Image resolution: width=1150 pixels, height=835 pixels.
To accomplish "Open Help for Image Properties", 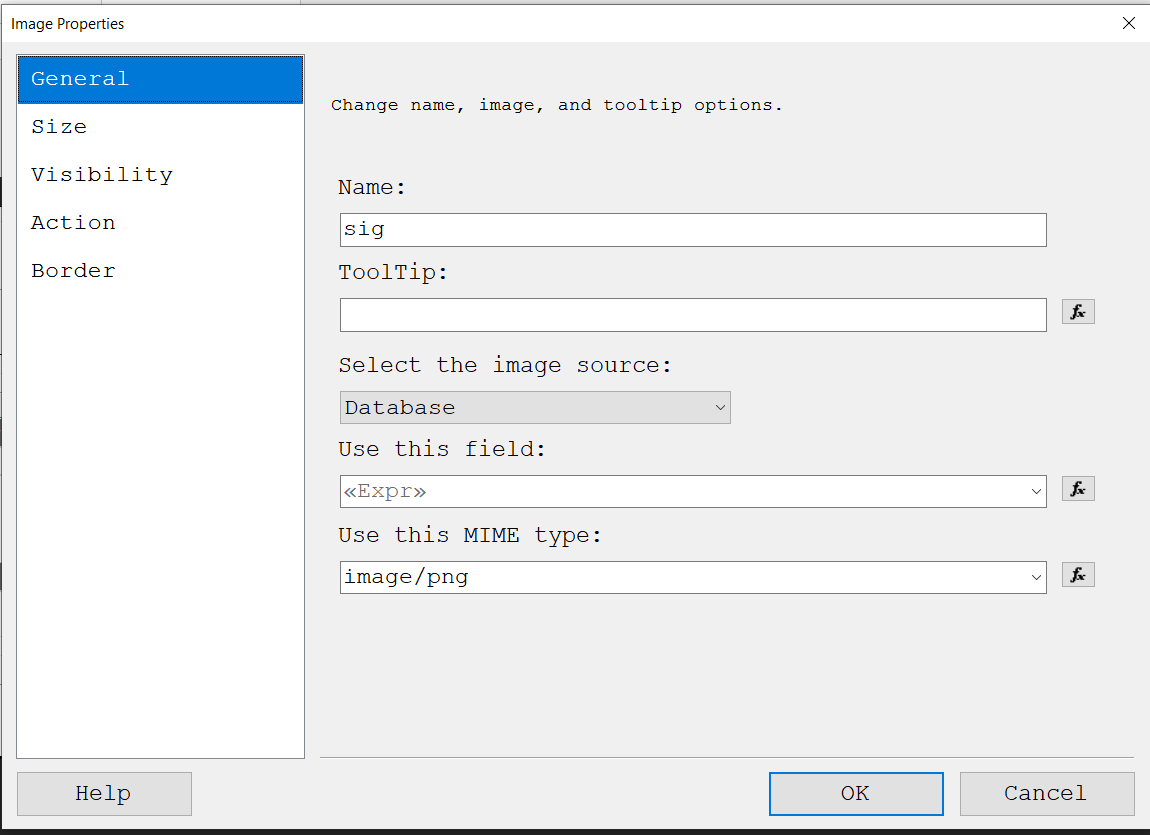I will [x=103, y=793].
